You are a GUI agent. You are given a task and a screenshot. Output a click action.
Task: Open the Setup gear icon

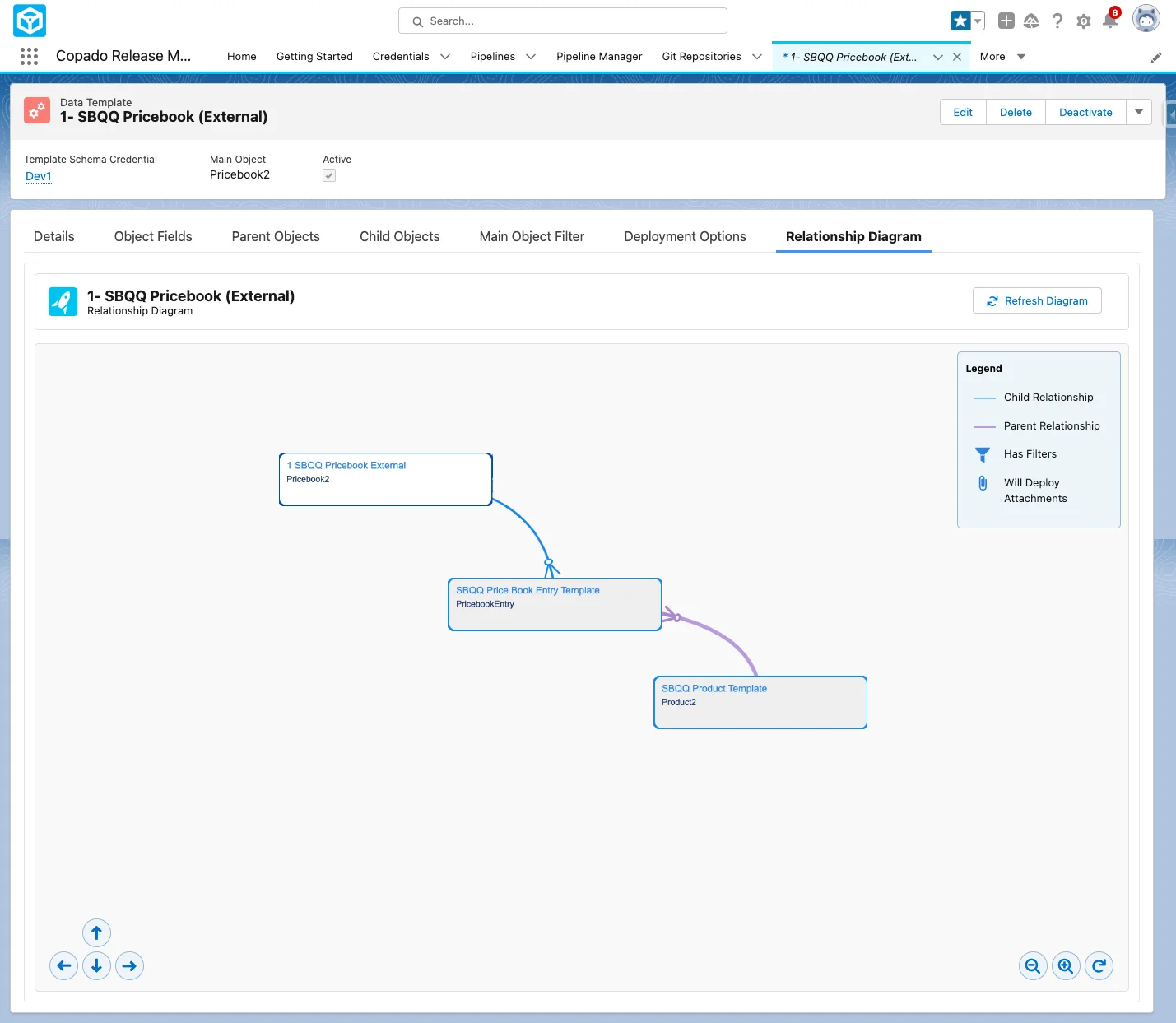point(1084,21)
